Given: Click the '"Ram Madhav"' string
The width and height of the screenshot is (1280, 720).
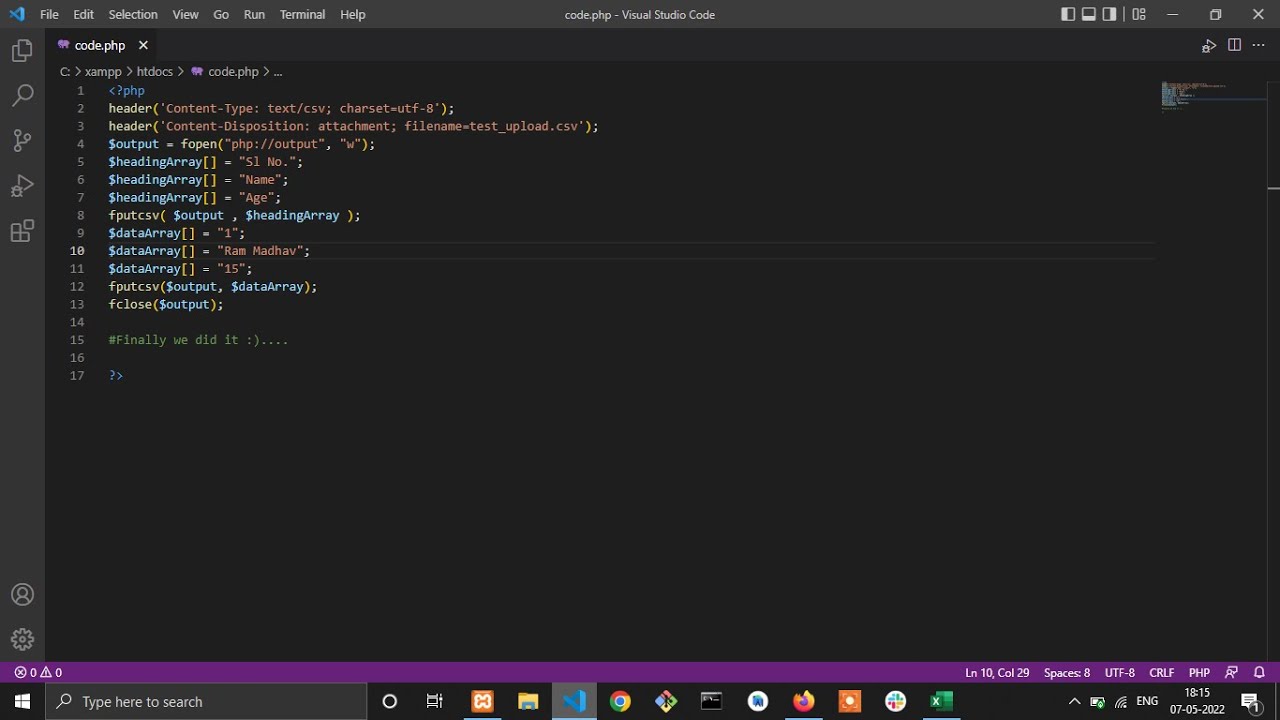Looking at the screenshot, I should (259, 251).
